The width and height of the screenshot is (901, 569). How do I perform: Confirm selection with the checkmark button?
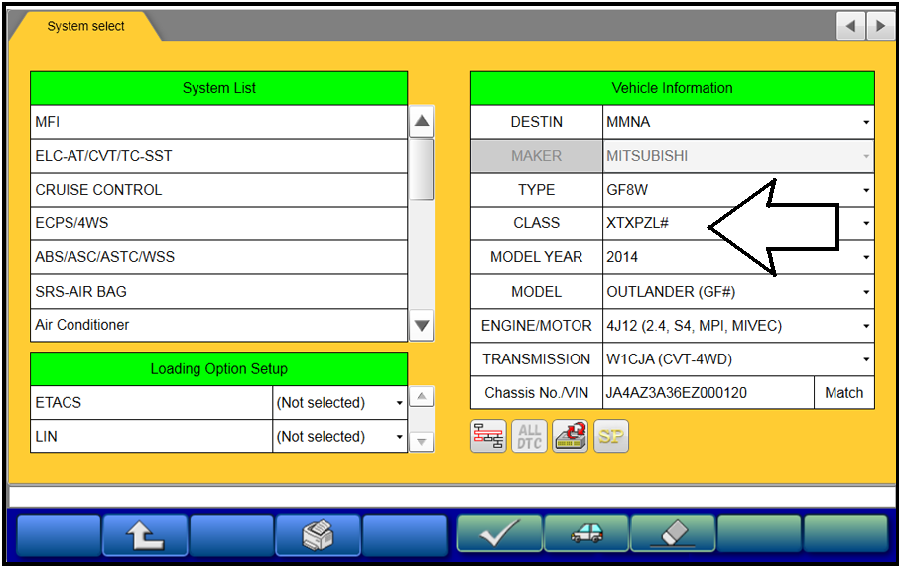coord(499,535)
